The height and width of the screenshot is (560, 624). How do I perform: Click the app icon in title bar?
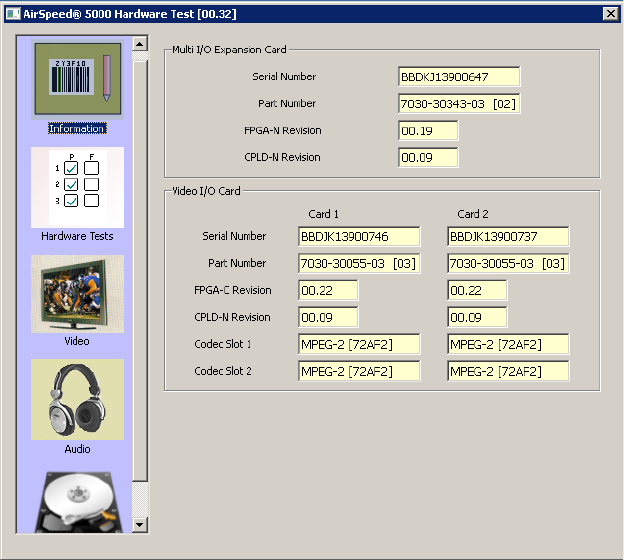[x=13, y=14]
